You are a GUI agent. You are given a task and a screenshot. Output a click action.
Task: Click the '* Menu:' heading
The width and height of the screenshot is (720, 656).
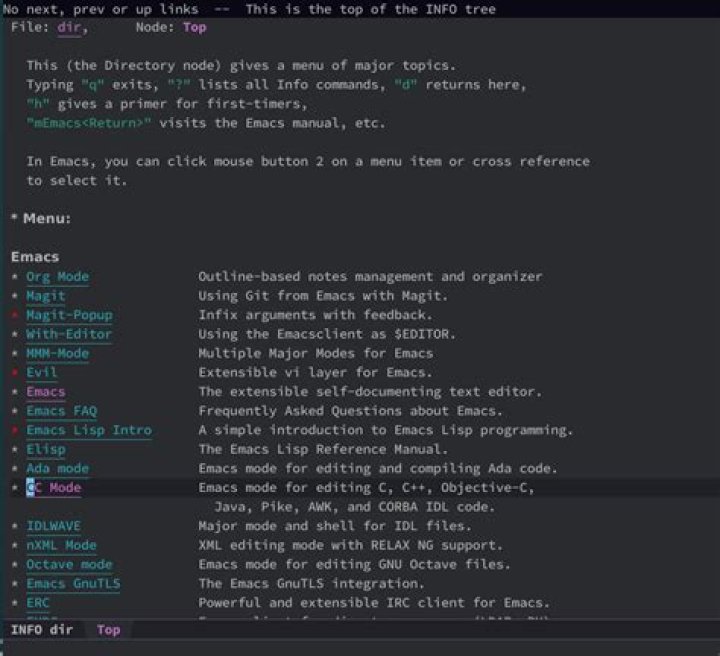coord(41,219)
